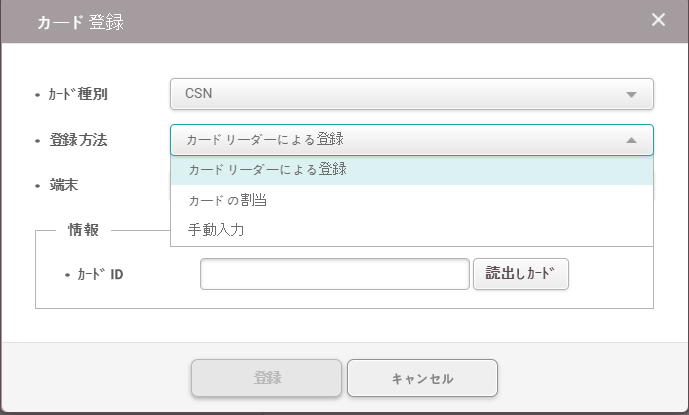Choose the カード の割当 option

click(x=227, y=200)
